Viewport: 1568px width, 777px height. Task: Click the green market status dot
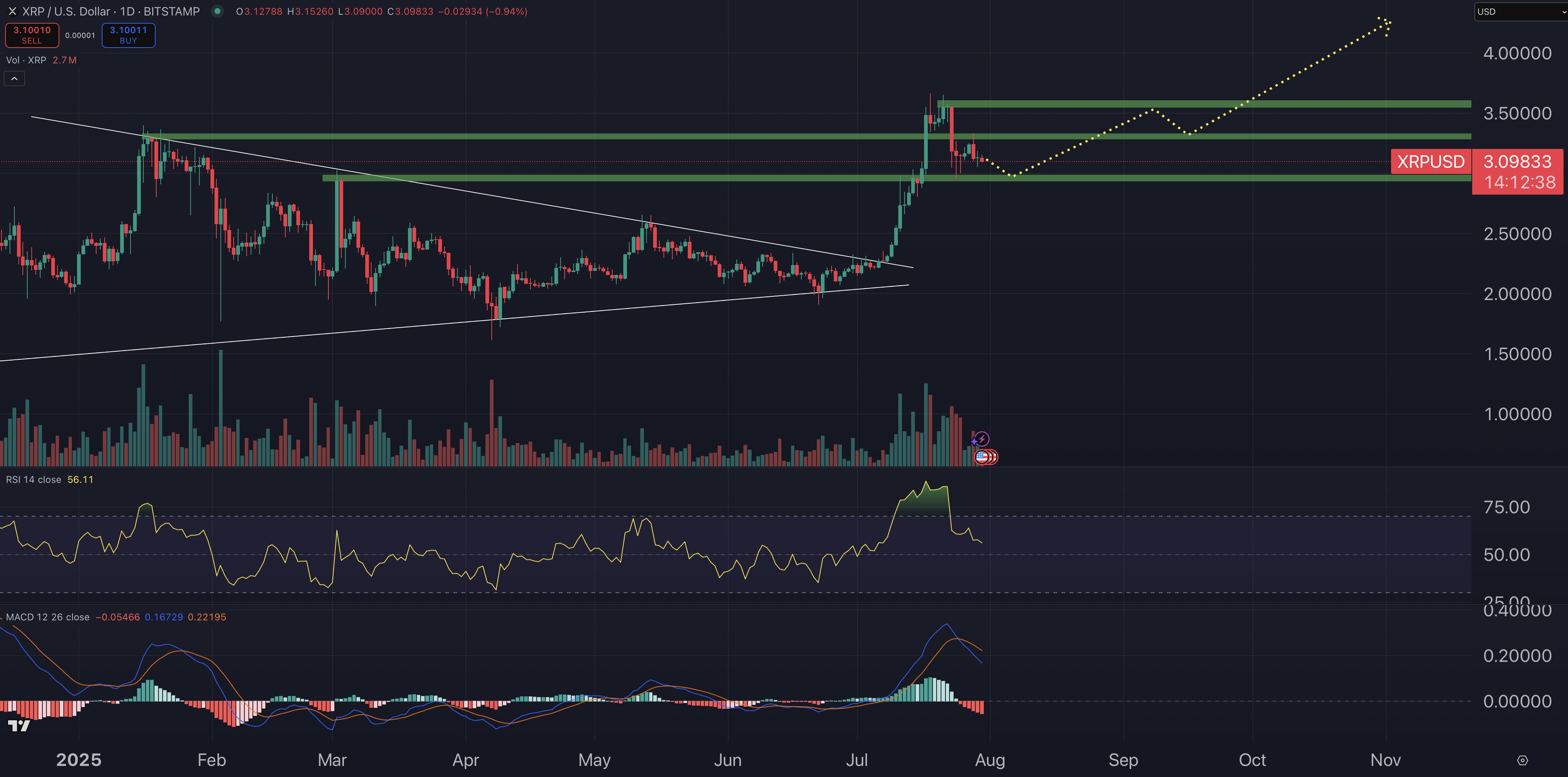(217, 11)
